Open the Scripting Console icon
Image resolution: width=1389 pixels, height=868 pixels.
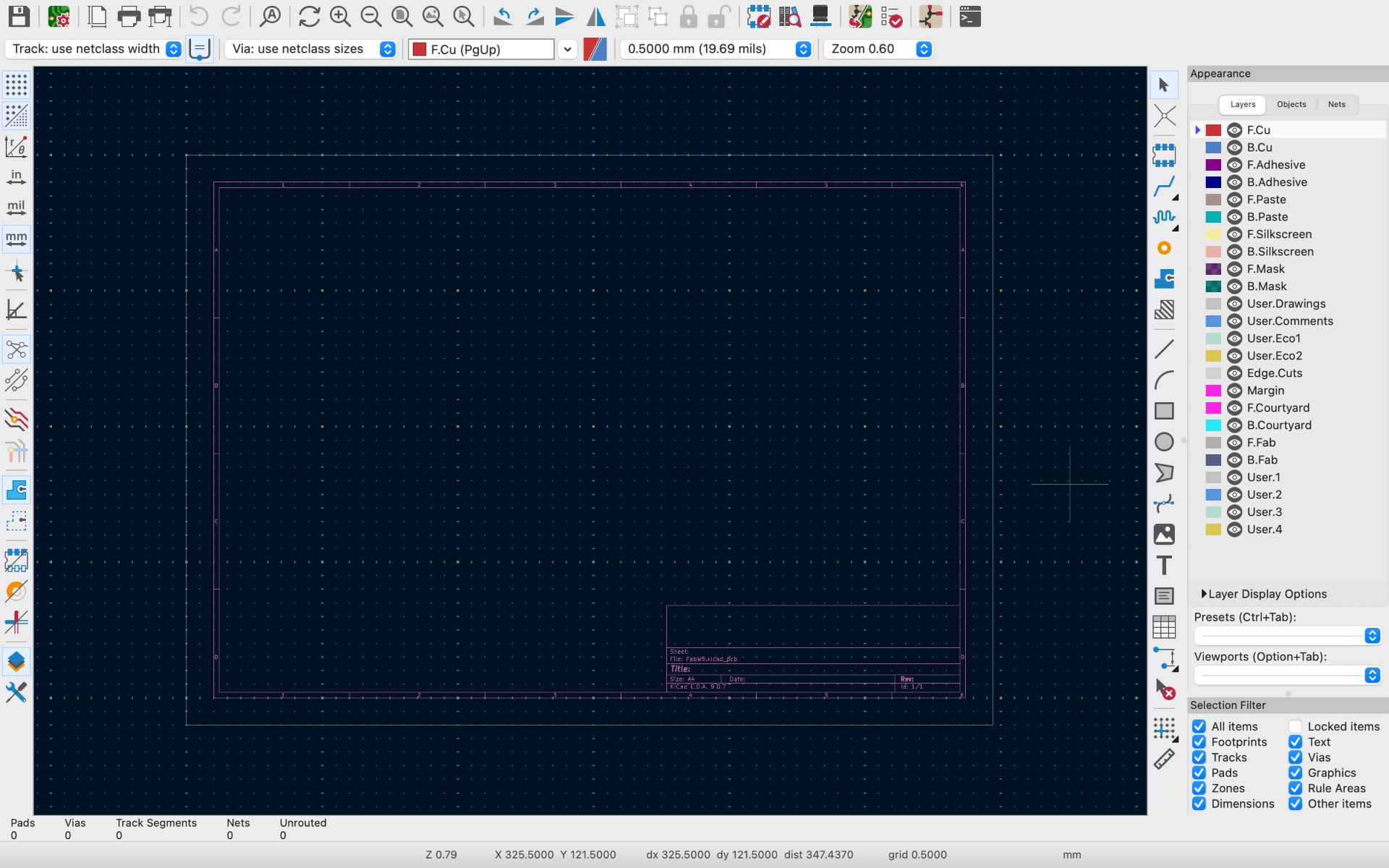click(969, 16)
